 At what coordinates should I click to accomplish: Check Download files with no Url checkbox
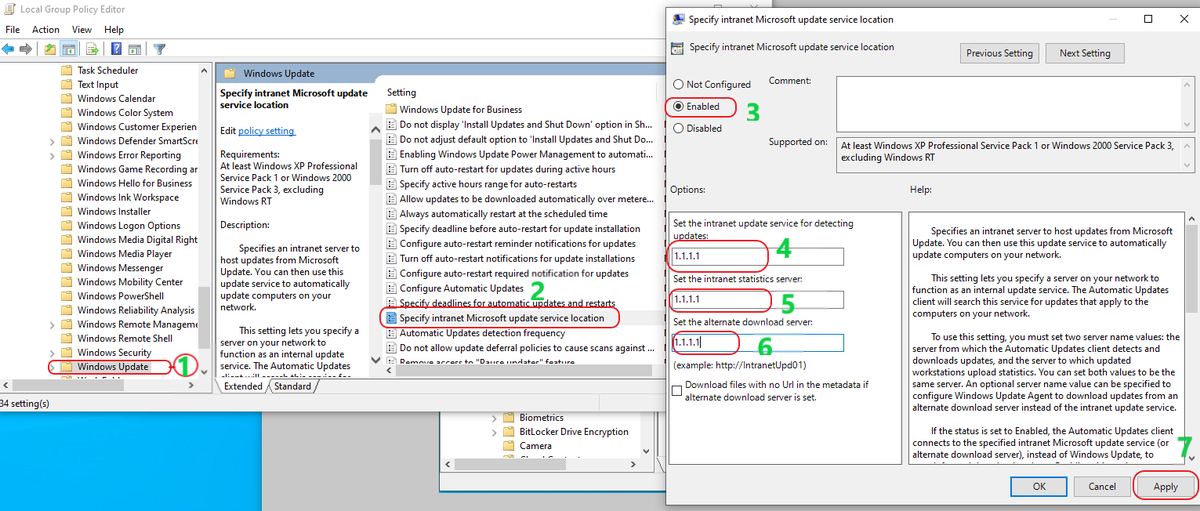pos(678,390)
